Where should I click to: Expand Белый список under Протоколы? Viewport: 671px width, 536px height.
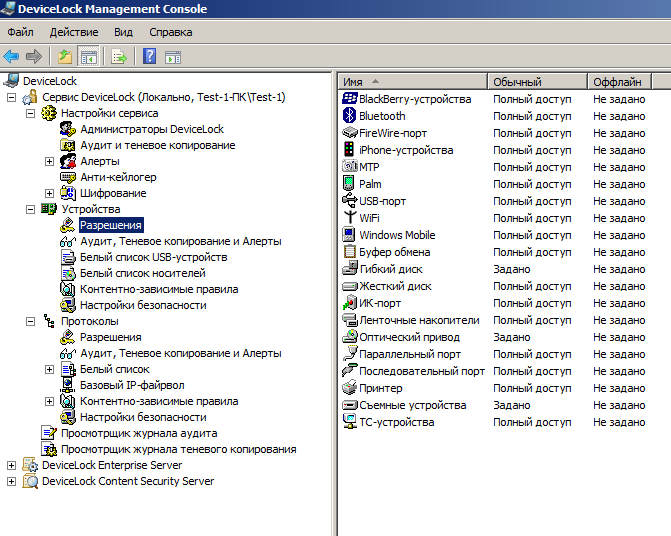(x=49, y=370)
